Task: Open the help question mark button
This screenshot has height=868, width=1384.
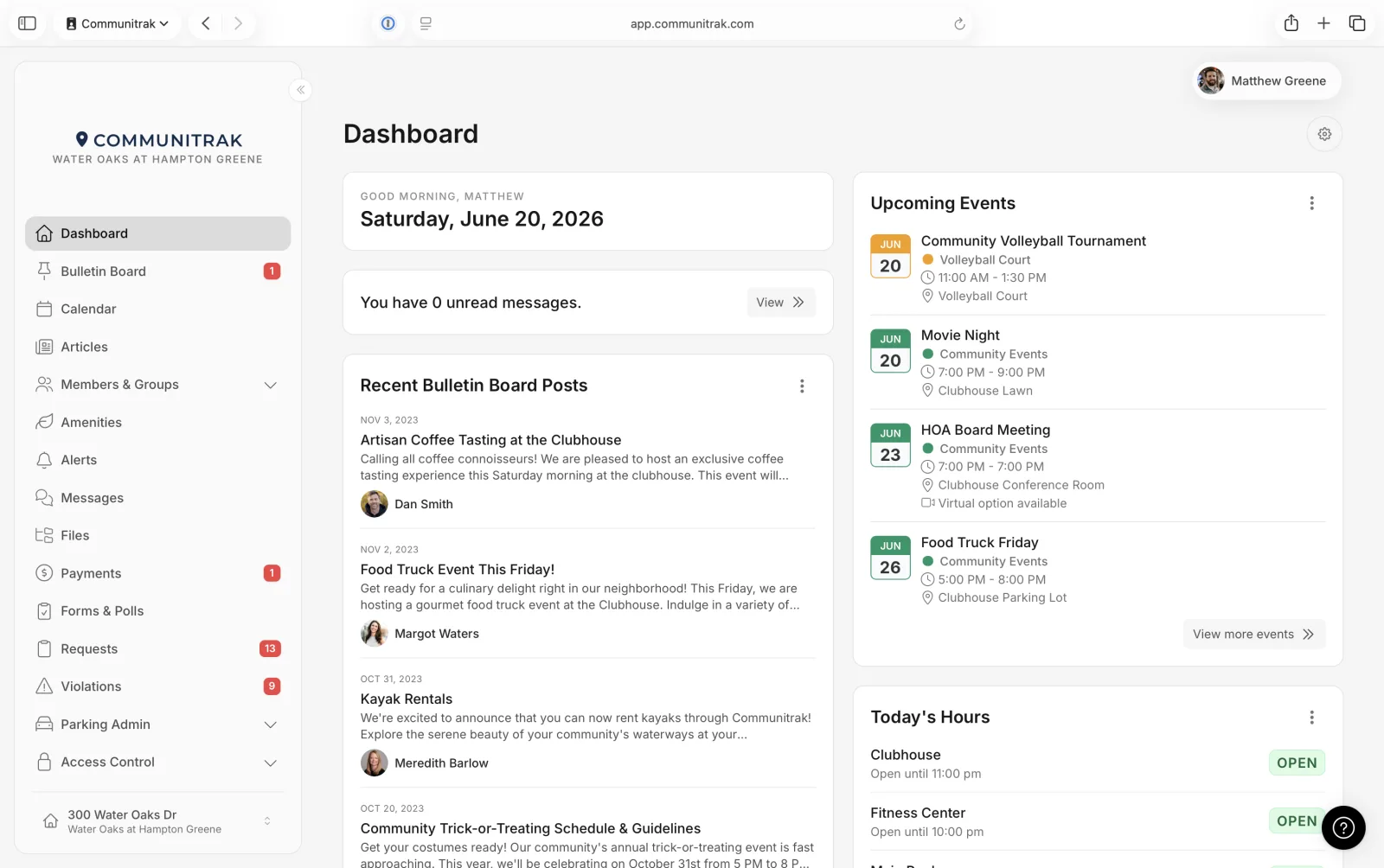Action: click(1343, 827)
